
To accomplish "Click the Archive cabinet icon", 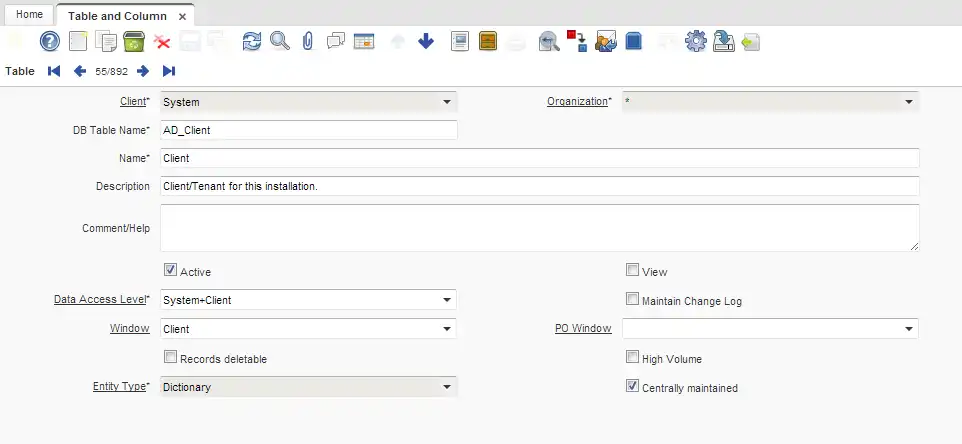I will point(488,42).
